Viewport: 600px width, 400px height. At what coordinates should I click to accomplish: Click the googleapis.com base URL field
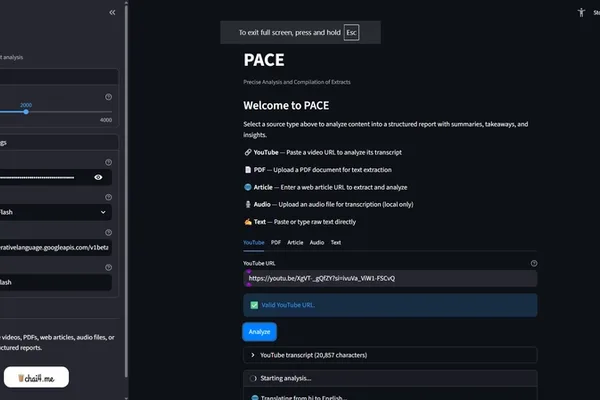click(54, 248)
